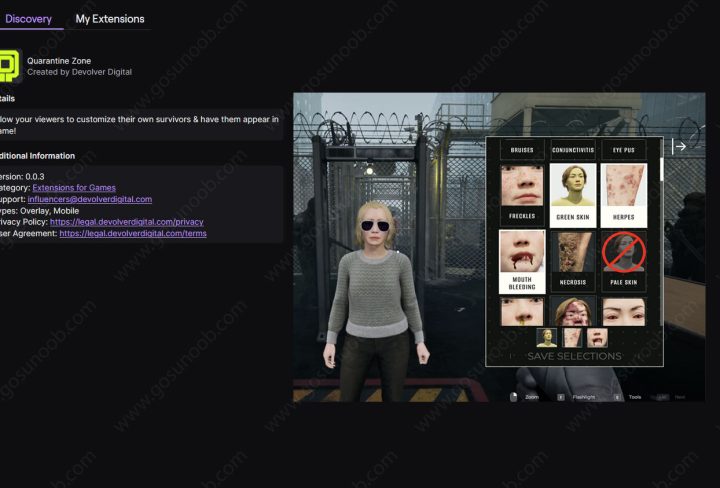Click the 'Quarantine Zone' extension title

59,61
